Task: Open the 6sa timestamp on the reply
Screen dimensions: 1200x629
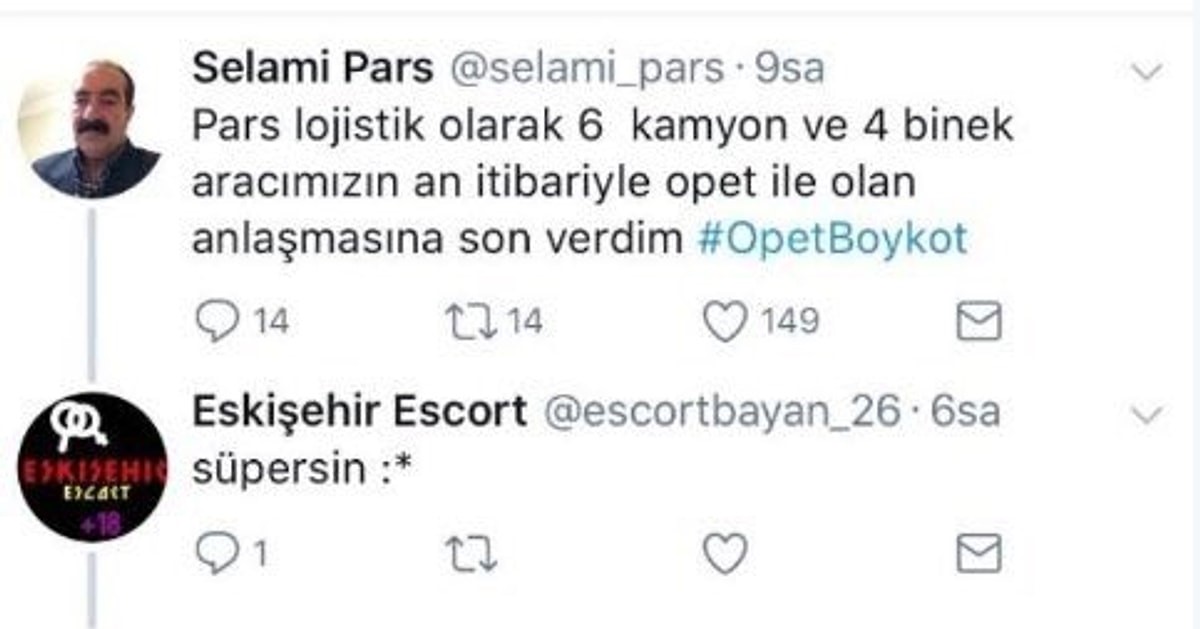Action: tap(965, 411)
